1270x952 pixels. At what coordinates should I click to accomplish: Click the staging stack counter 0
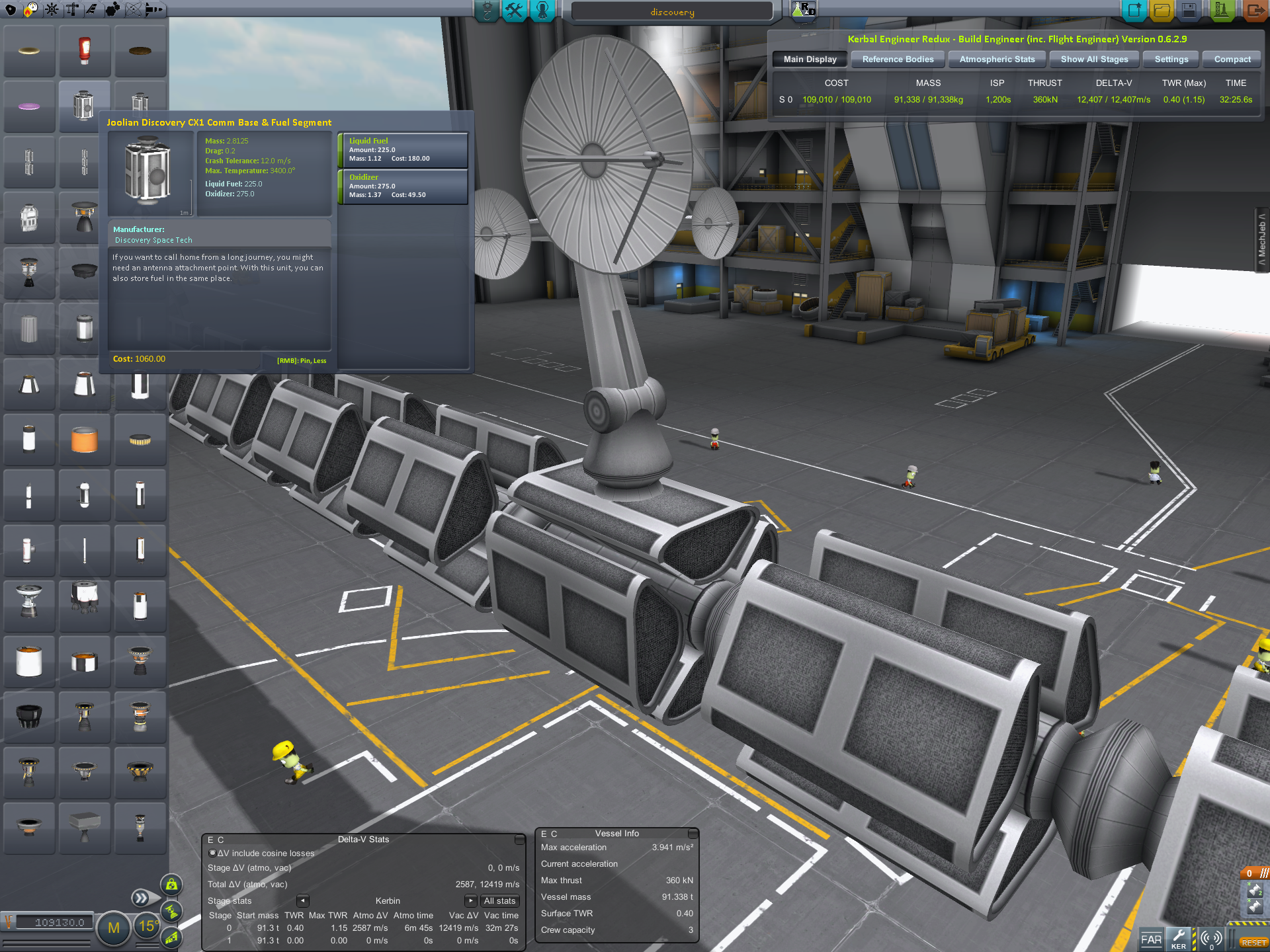click(1249, 873)
